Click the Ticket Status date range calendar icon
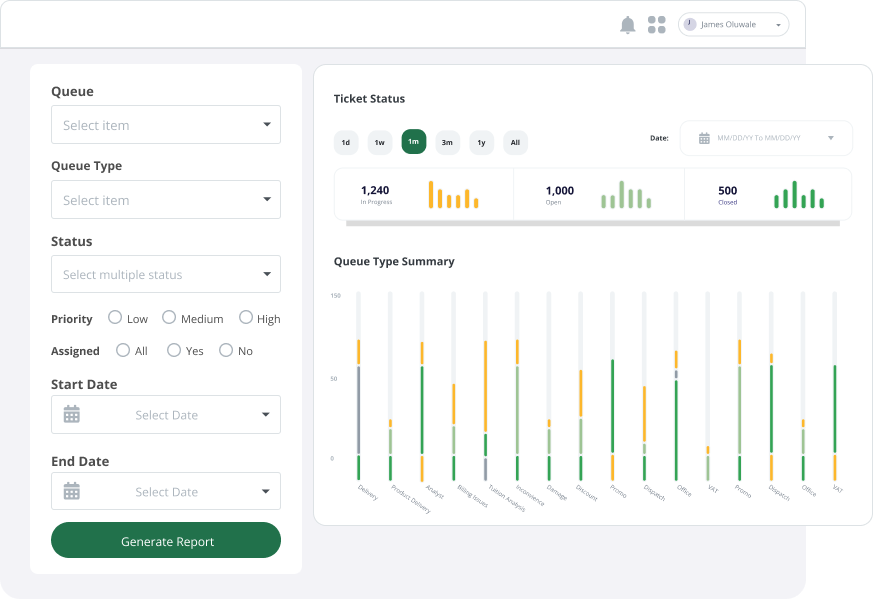Image resolution: width=874 pixels, height=599 pixels. coord(704,138)
